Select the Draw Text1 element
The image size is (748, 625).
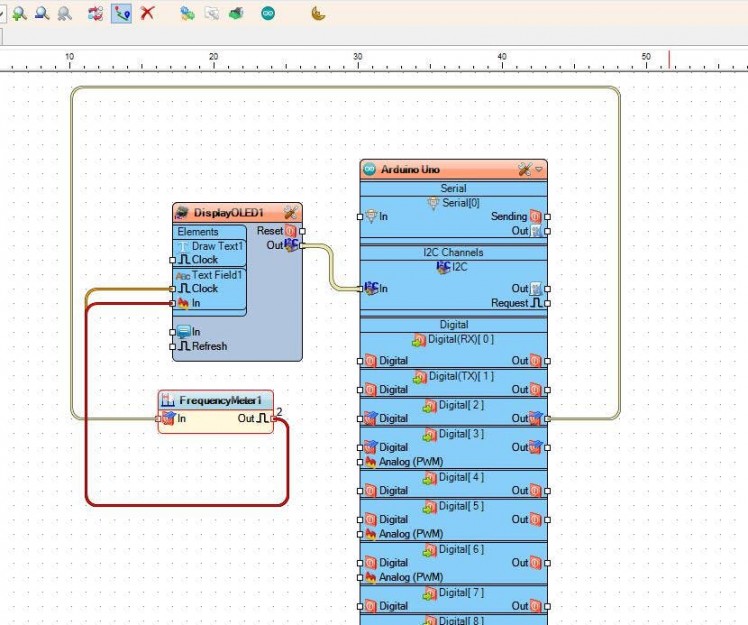[216, 246]
